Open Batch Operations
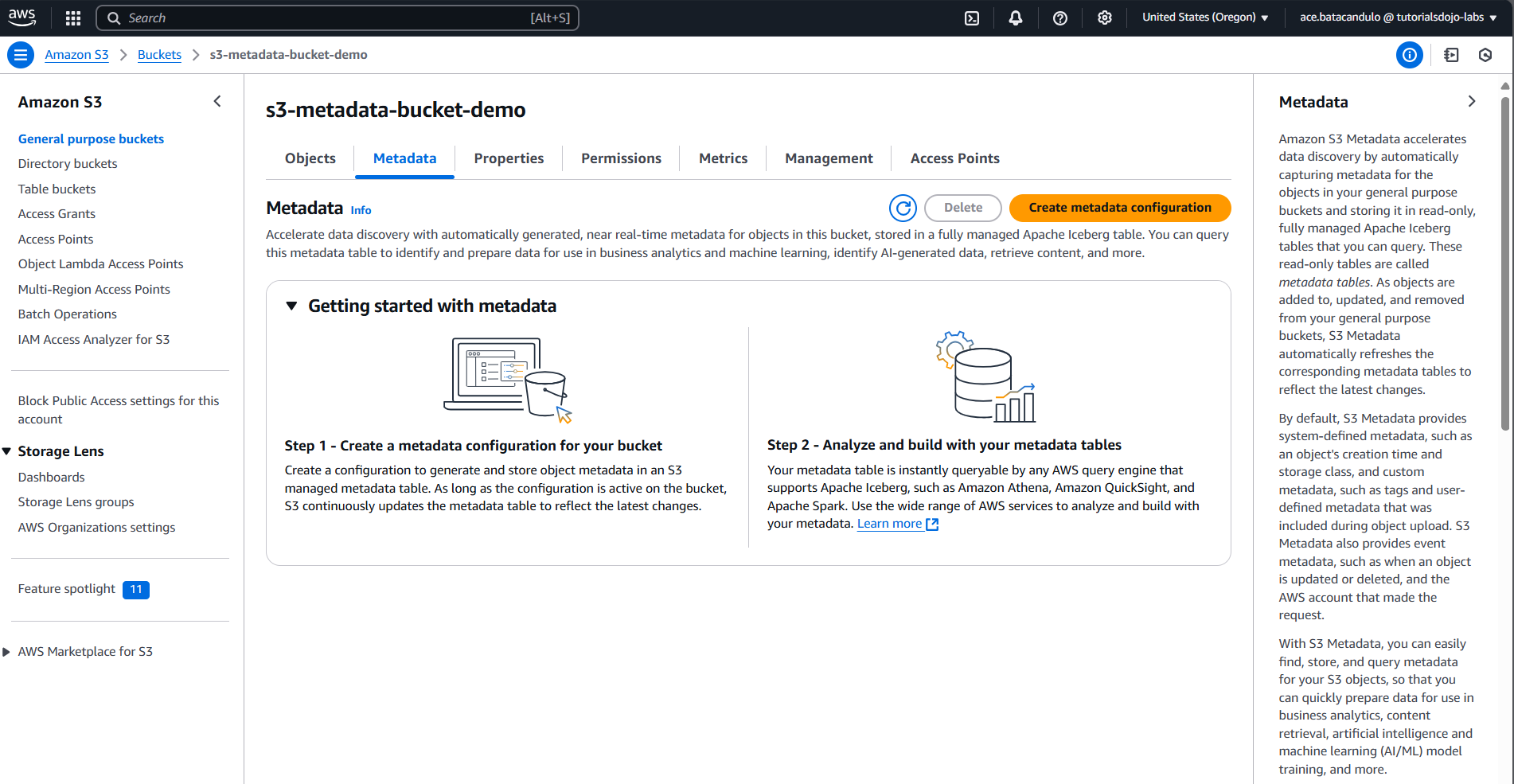 coord(68,314)
